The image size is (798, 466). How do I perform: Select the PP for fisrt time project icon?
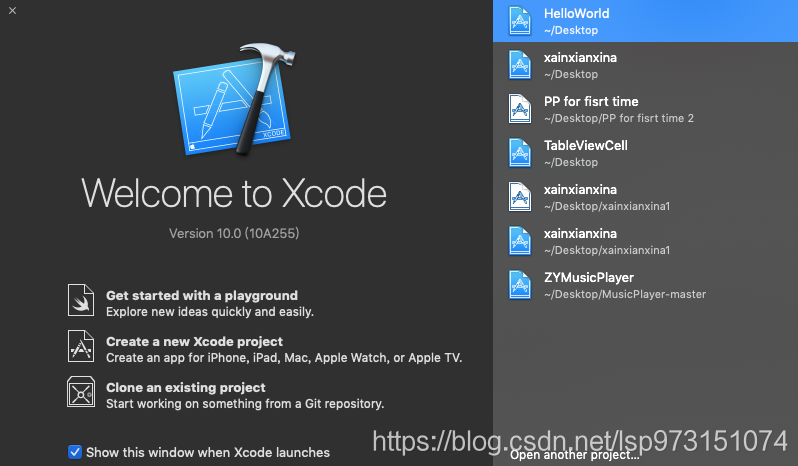click(520, 109)
